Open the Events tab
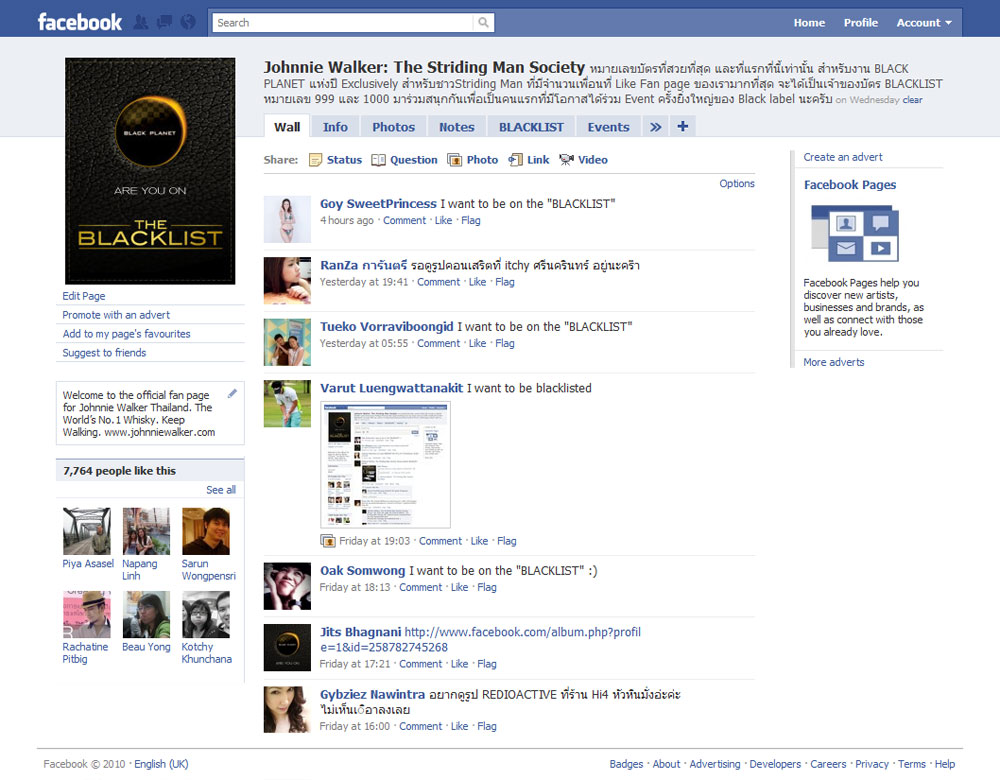The image size is (1000, 780). click(608, 127)
